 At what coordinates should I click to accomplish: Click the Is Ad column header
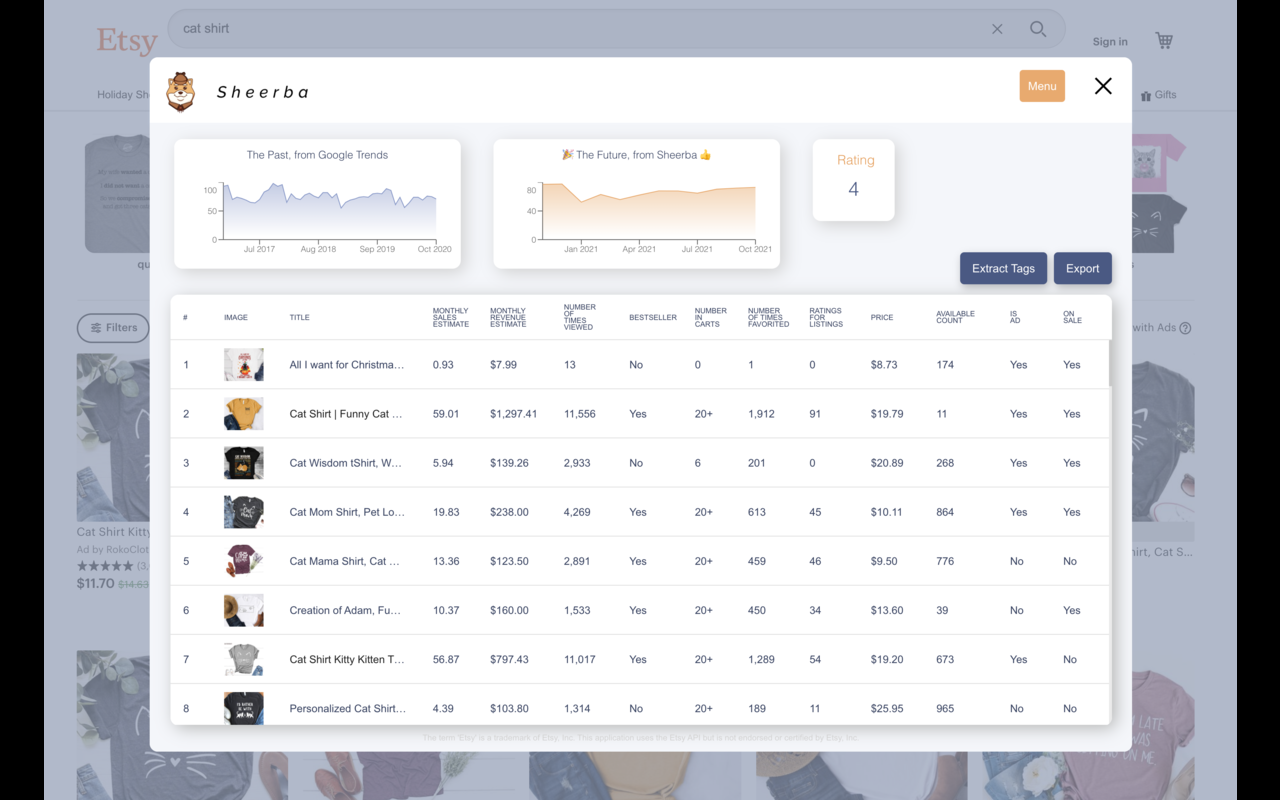pyautogui.click(x=1014, y=318)
